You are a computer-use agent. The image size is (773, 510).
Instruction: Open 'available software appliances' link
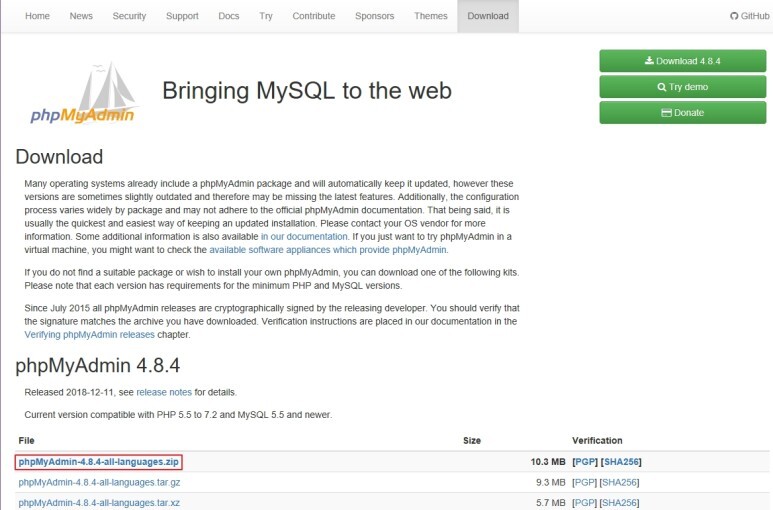(328, 250)
